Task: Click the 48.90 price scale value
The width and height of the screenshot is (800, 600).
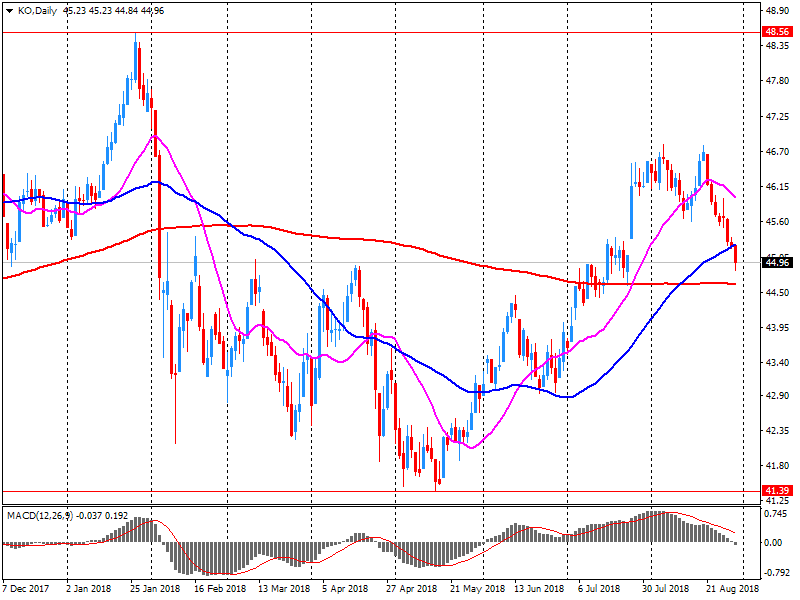Action: pyautogui.click(x=777, y=10)
